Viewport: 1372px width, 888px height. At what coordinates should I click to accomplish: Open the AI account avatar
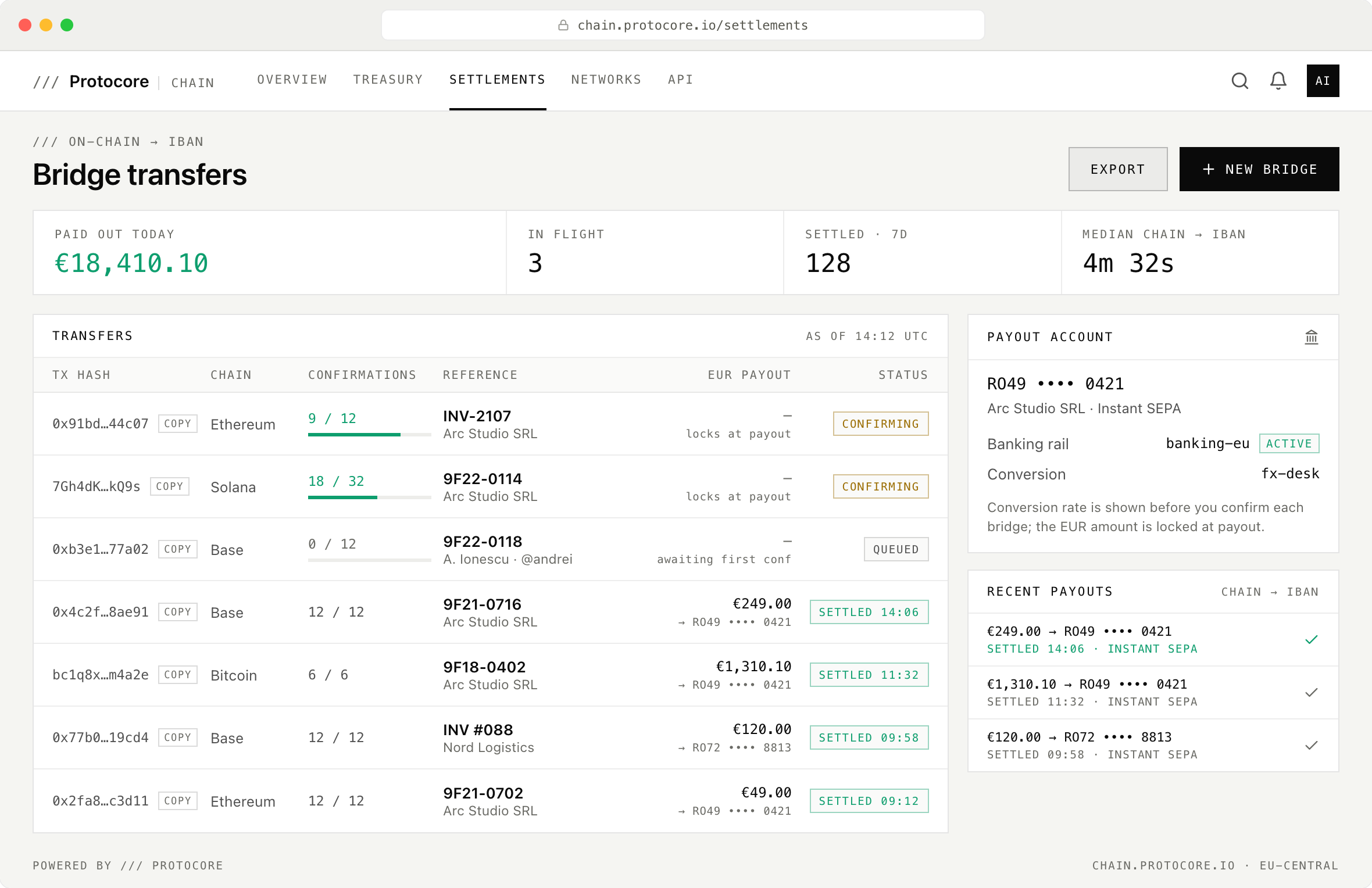(x=1323, y=81)
